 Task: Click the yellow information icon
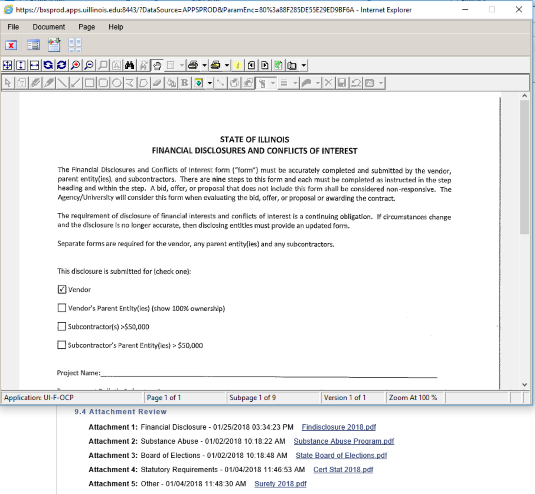click(238, 65)
